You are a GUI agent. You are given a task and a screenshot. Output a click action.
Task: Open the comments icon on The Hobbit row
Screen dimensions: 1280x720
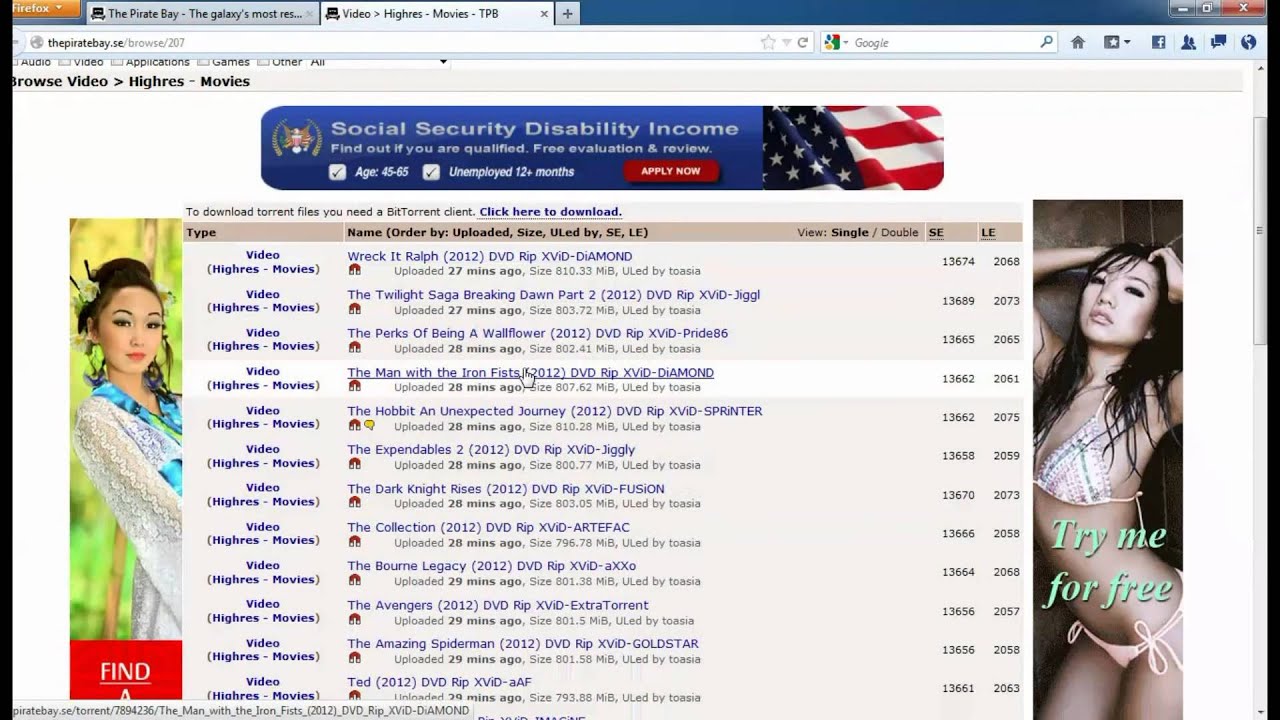point(369,426)
